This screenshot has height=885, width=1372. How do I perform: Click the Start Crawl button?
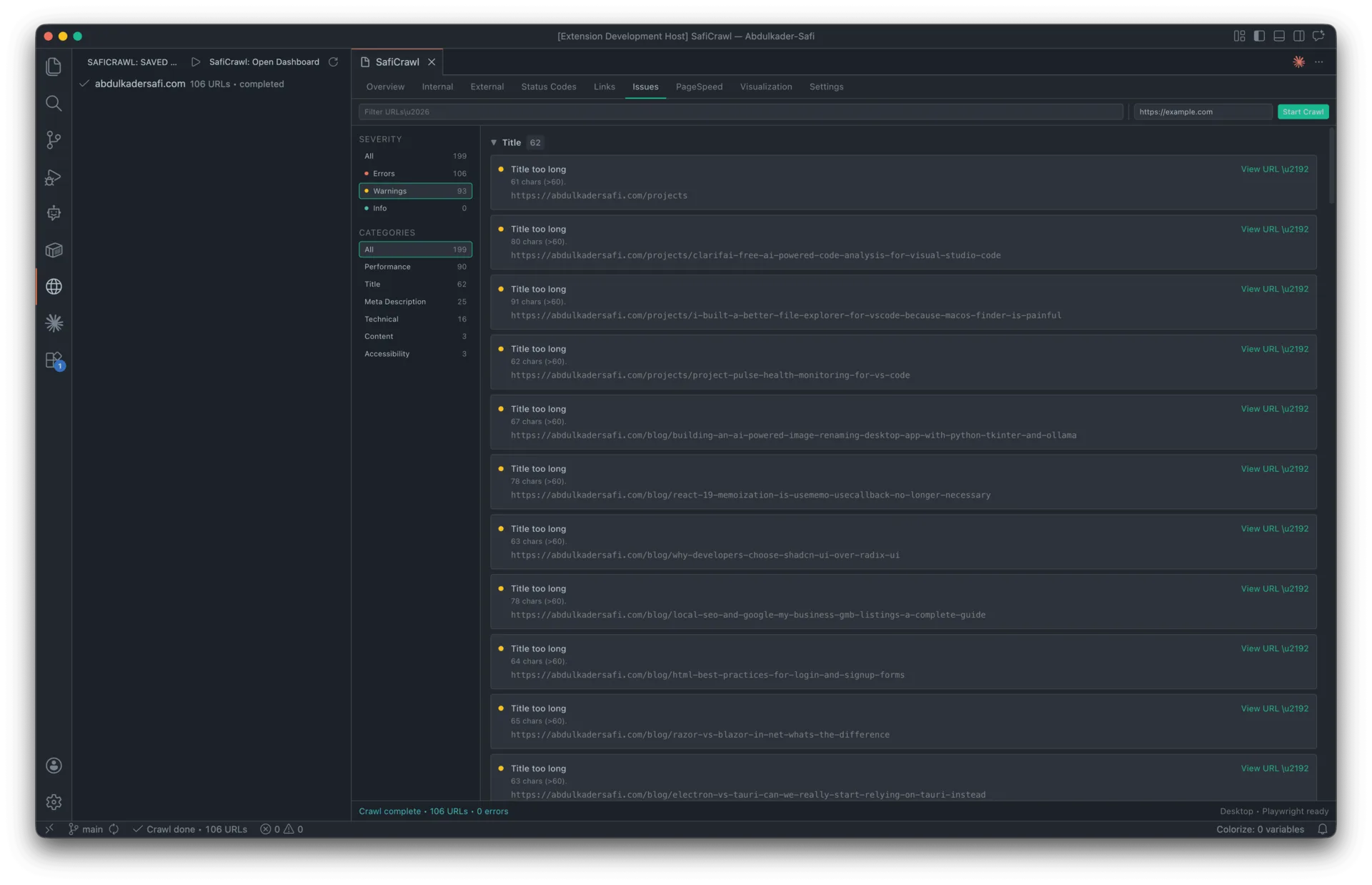coord(1303,112)
